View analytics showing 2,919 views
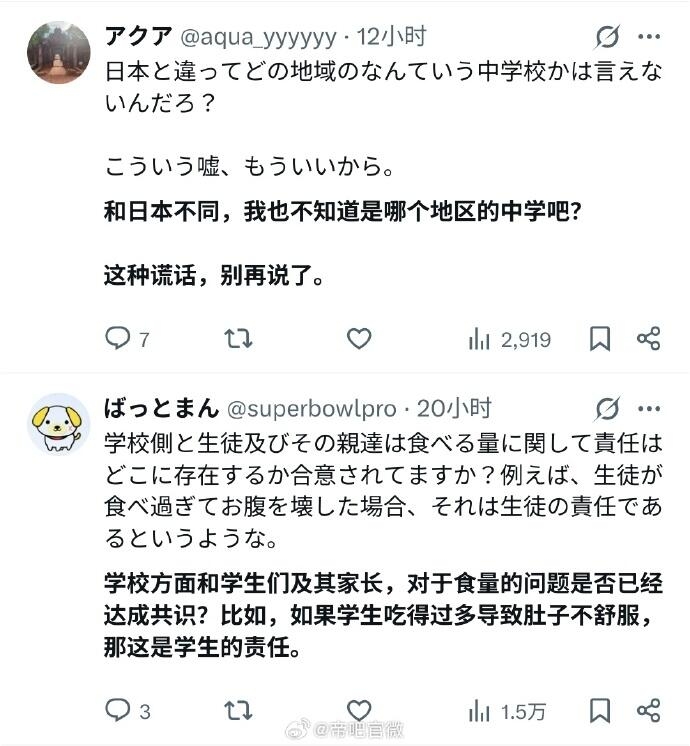 click(x=509, y=340)
